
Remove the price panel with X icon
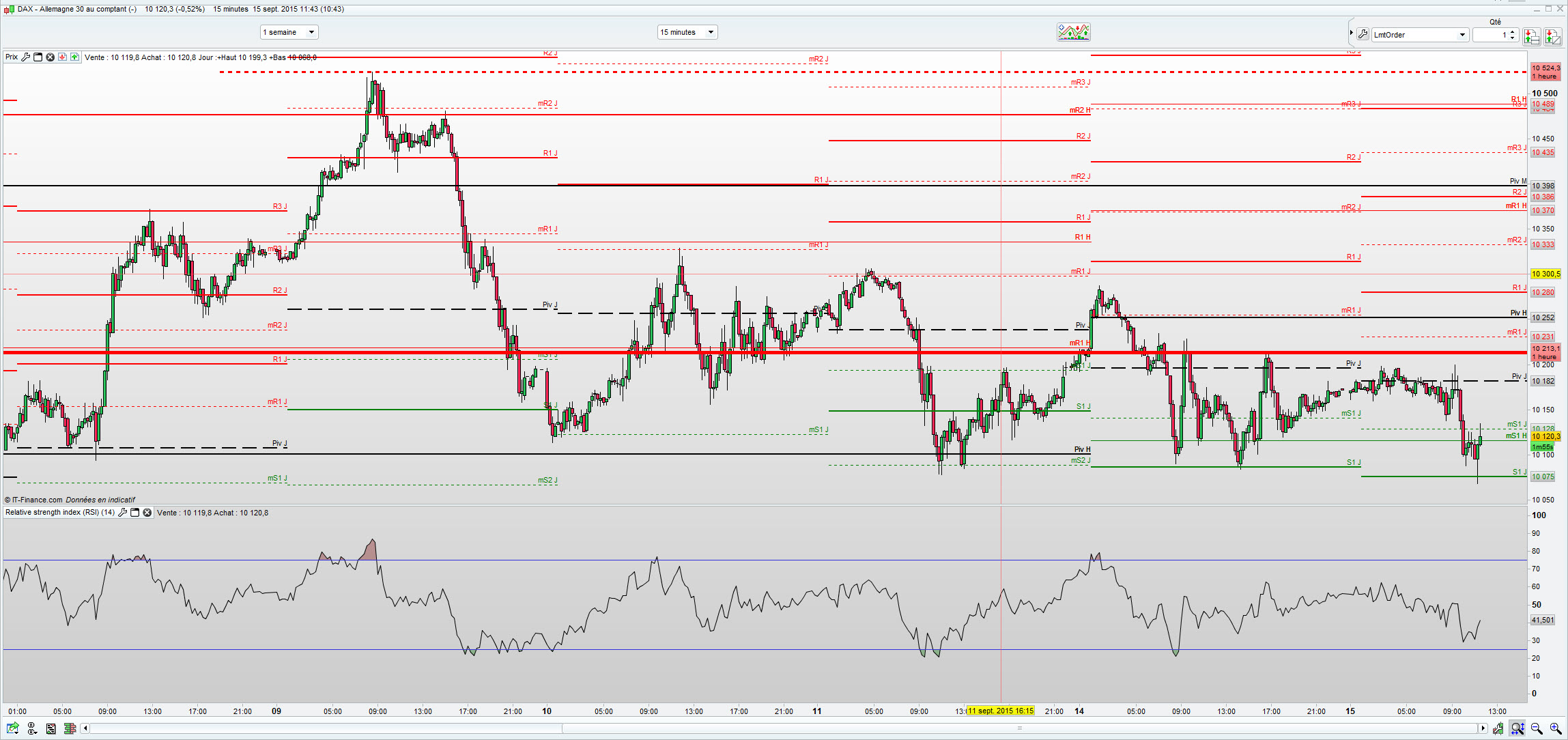click(50, 57)
